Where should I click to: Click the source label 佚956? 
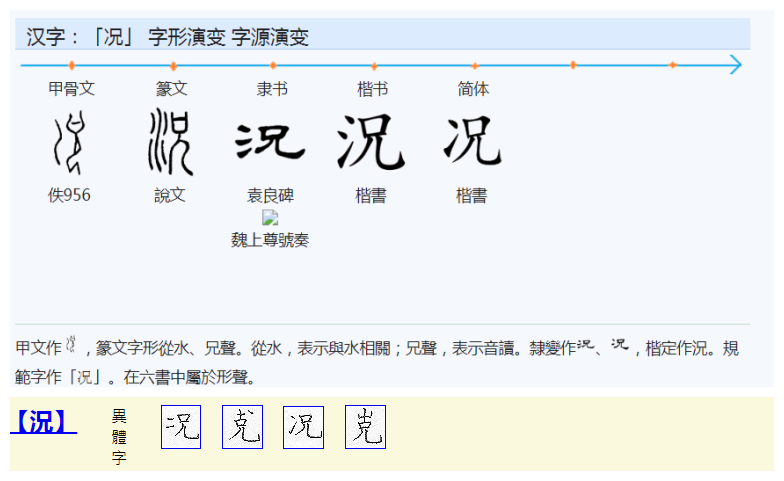pyautogui.click(x=69, y=195)
